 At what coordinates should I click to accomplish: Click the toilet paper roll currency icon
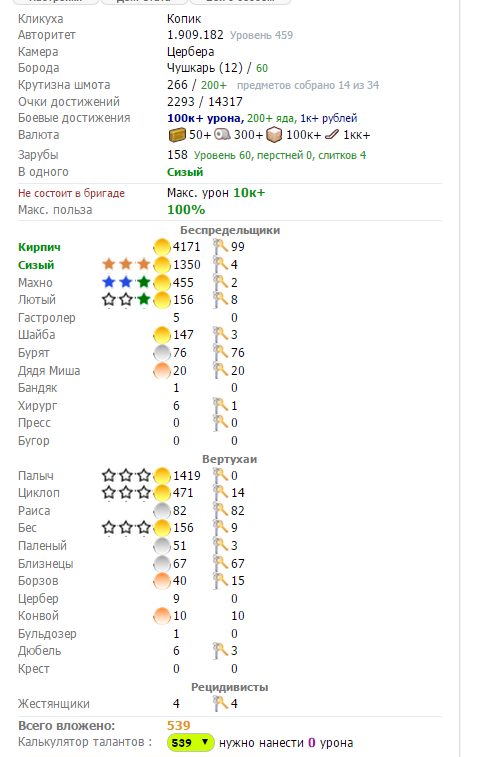click(x=223, y=135)
